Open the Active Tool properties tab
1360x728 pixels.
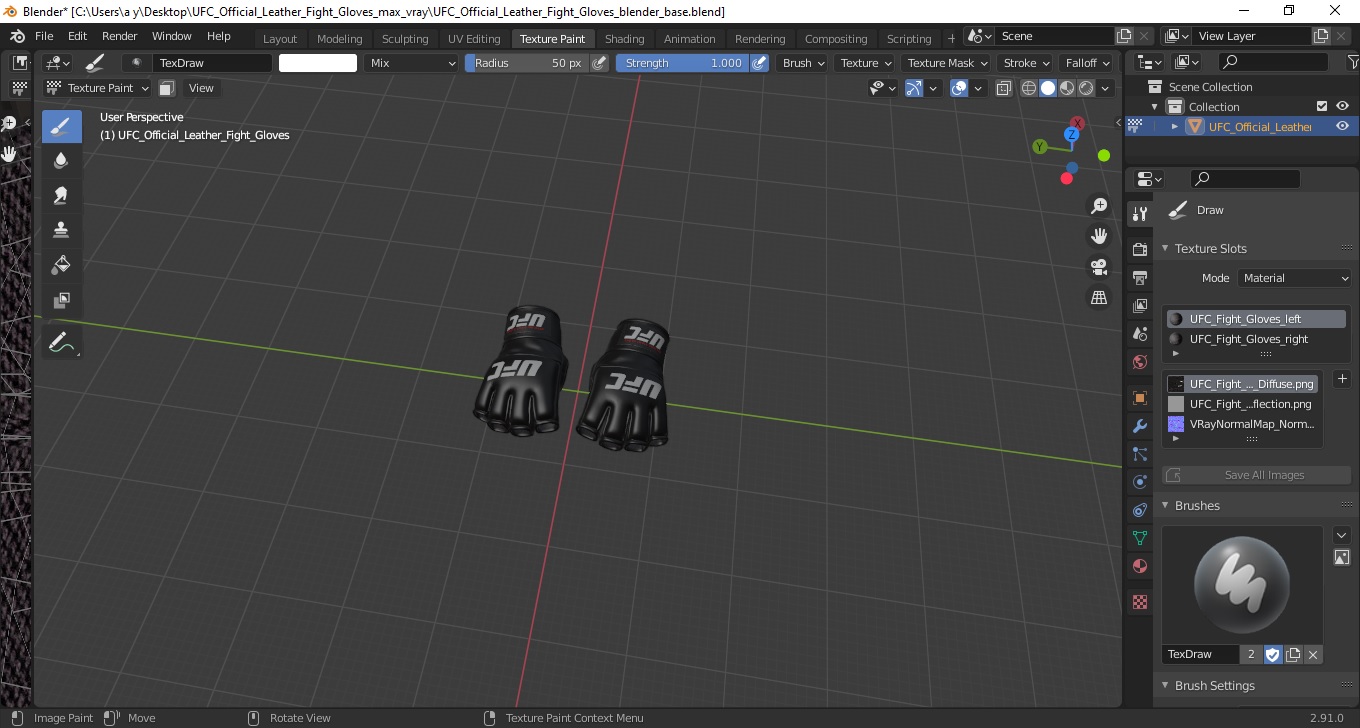(1139, 214)
